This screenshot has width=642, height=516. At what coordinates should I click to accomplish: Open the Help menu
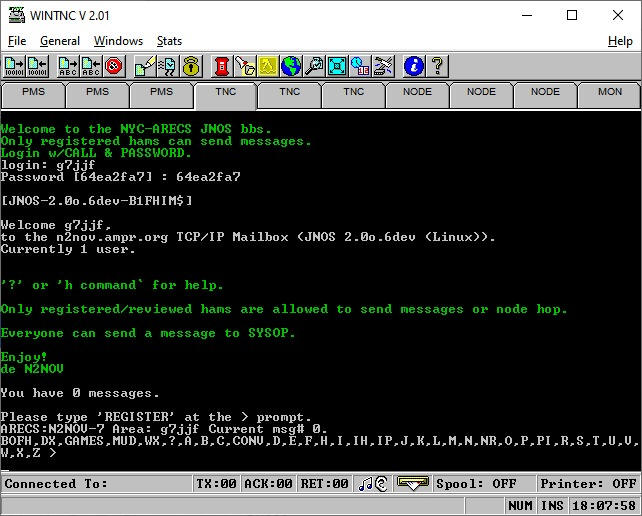620,41
